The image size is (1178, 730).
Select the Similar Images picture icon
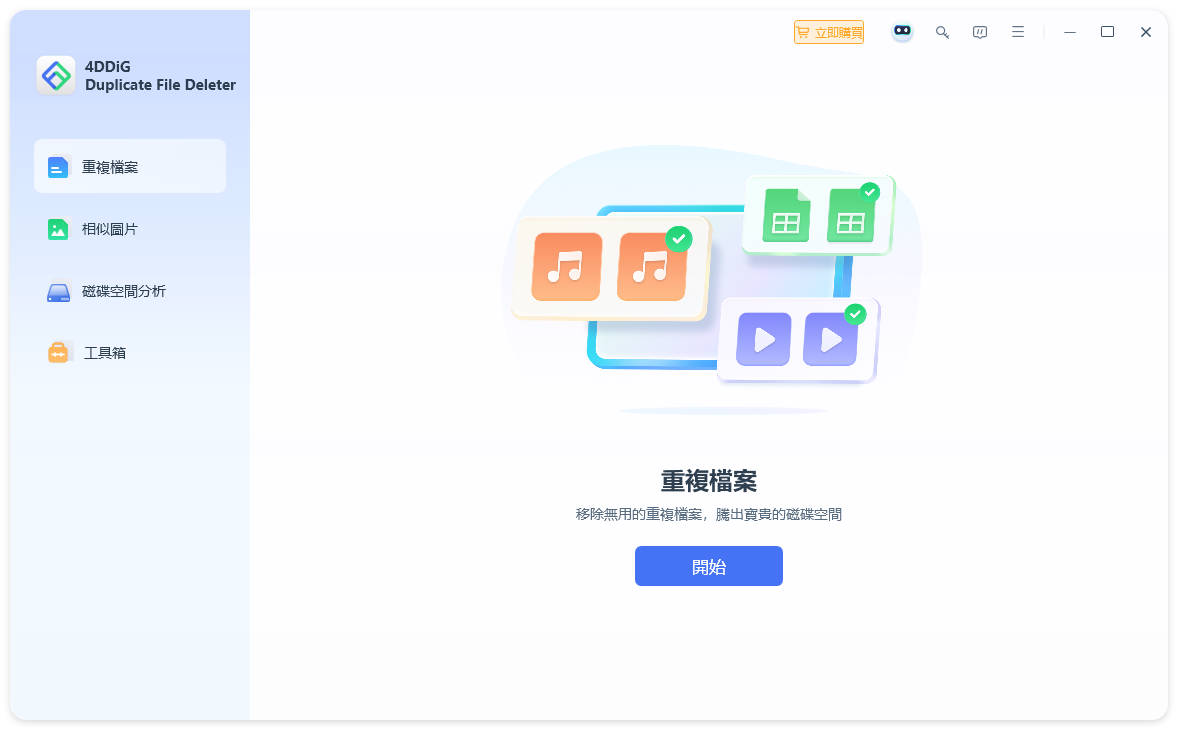coord(57,228)
